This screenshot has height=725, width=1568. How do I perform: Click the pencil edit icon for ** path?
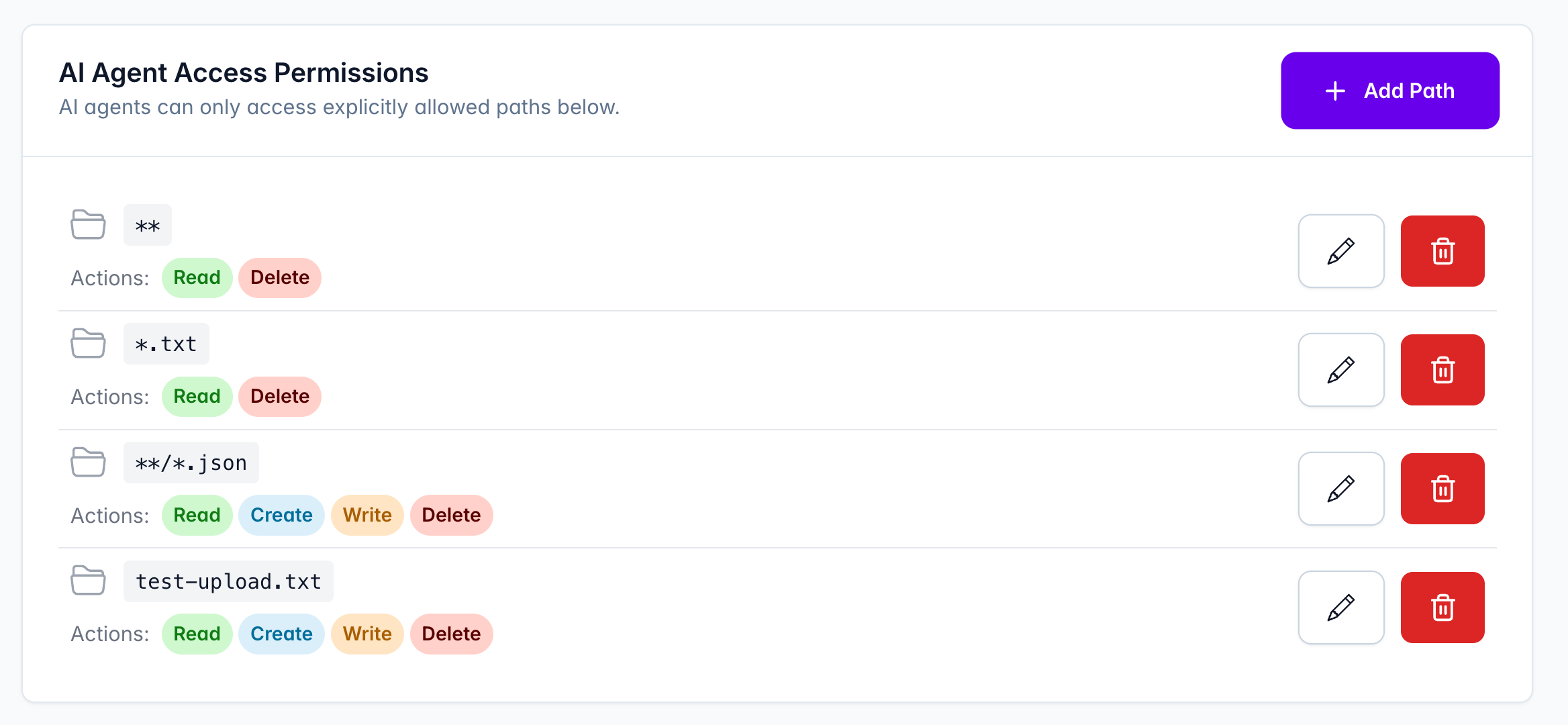click(x=1340, y=251)
